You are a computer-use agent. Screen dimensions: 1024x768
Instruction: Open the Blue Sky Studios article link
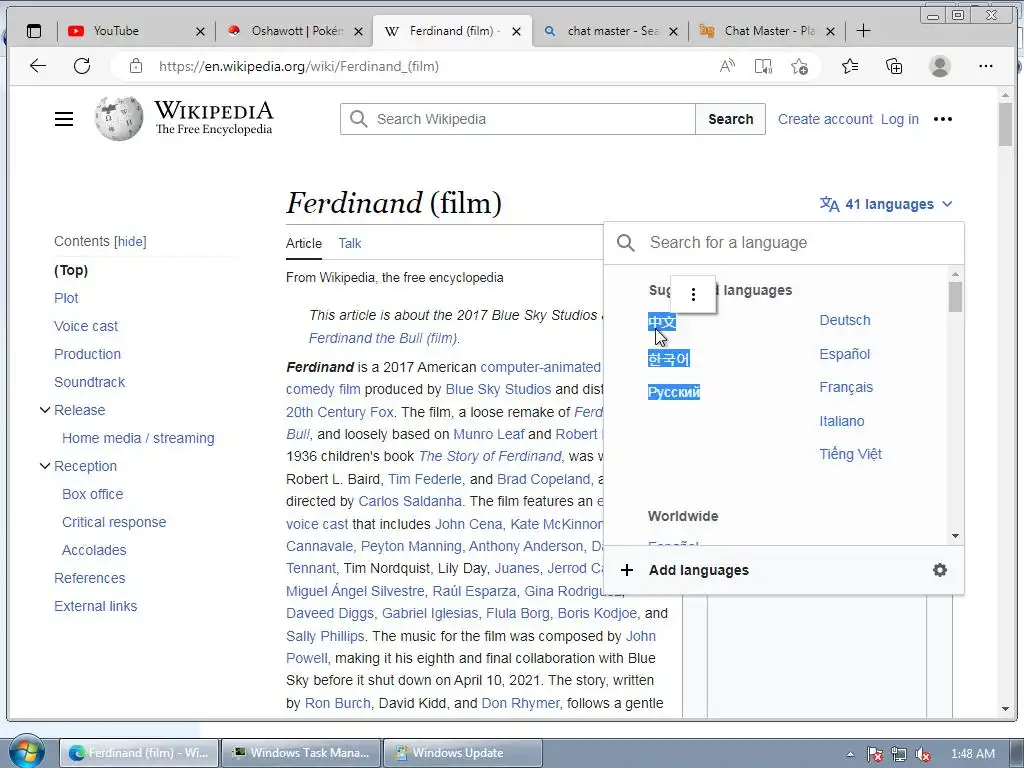click(x=498, y=389)
